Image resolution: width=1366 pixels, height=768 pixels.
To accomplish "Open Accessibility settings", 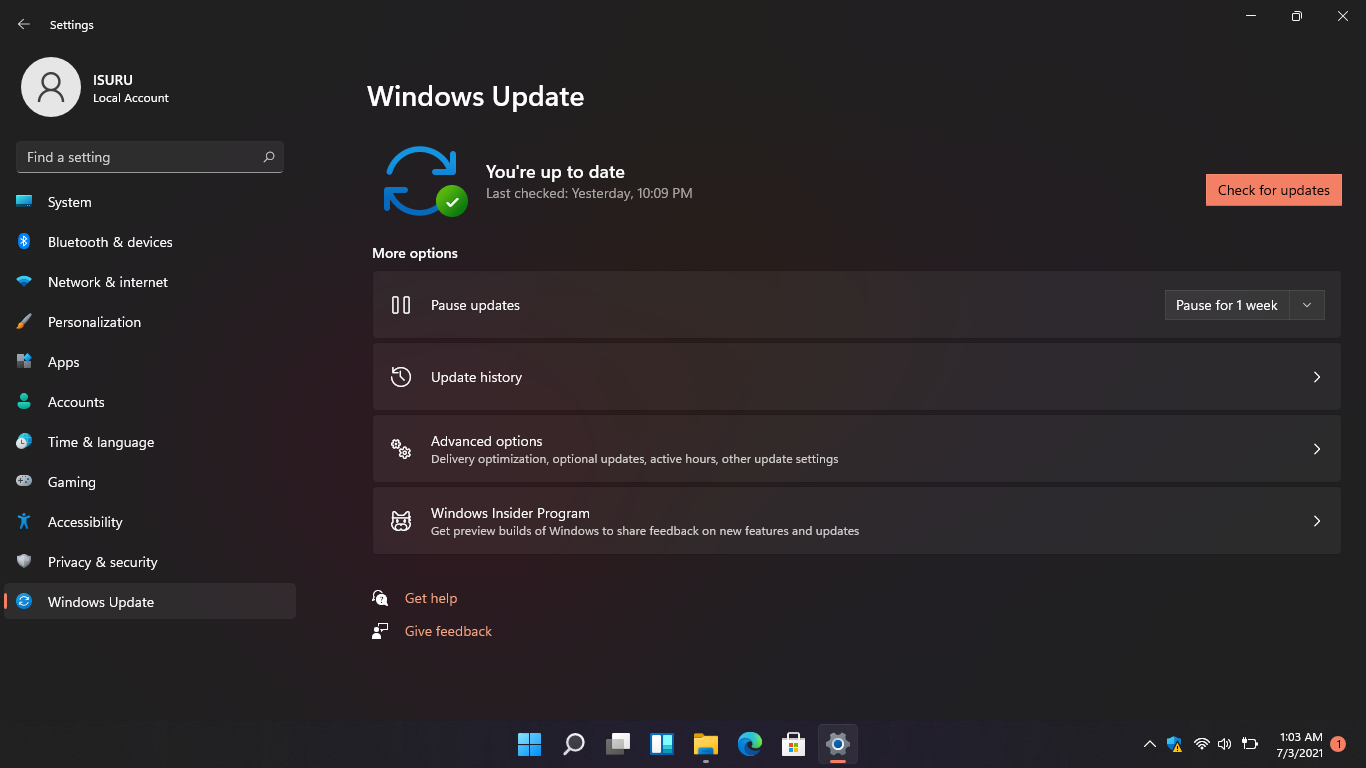I will click(x=150, y=522).
